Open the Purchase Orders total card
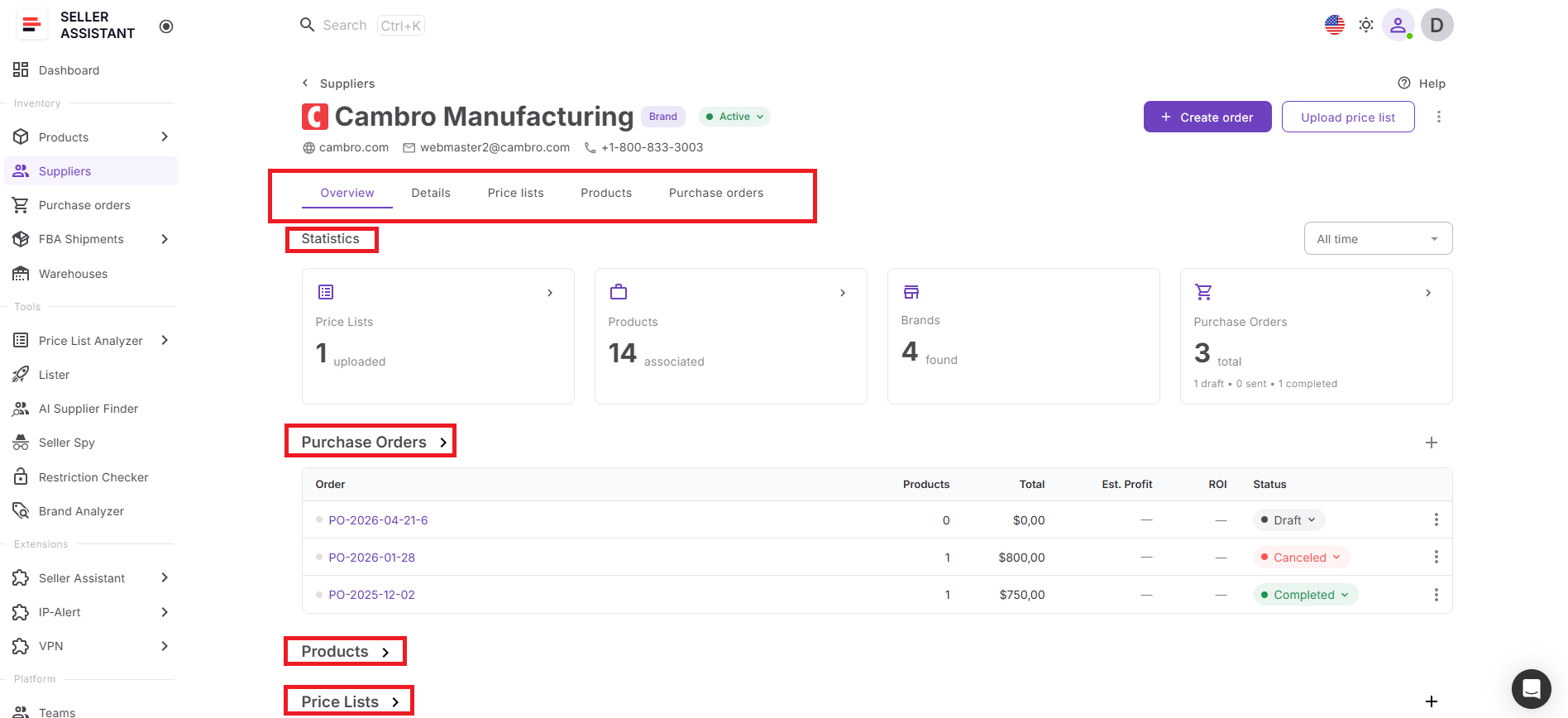The height and width of the screenshot is (718, 1568). coord(1317,336)
